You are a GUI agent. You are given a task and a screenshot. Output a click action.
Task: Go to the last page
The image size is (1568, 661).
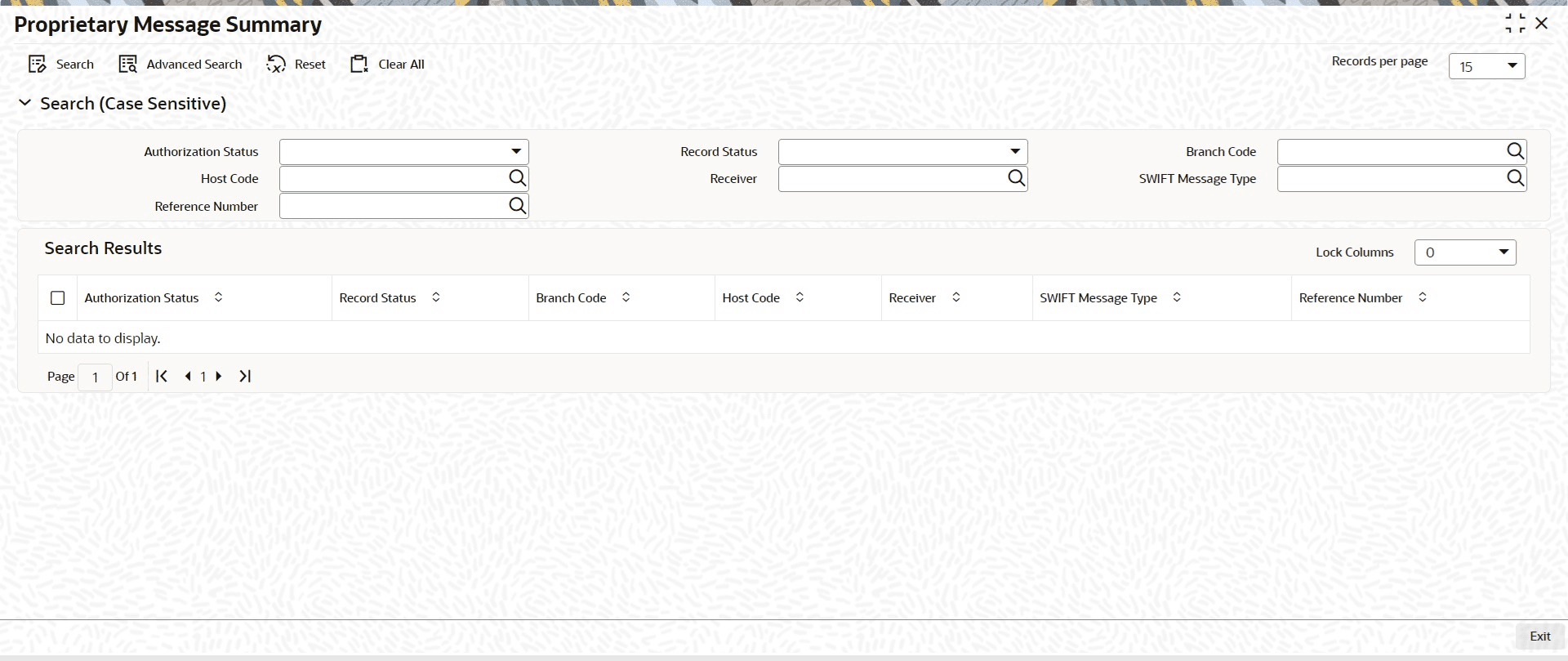(x=245, y=376)
